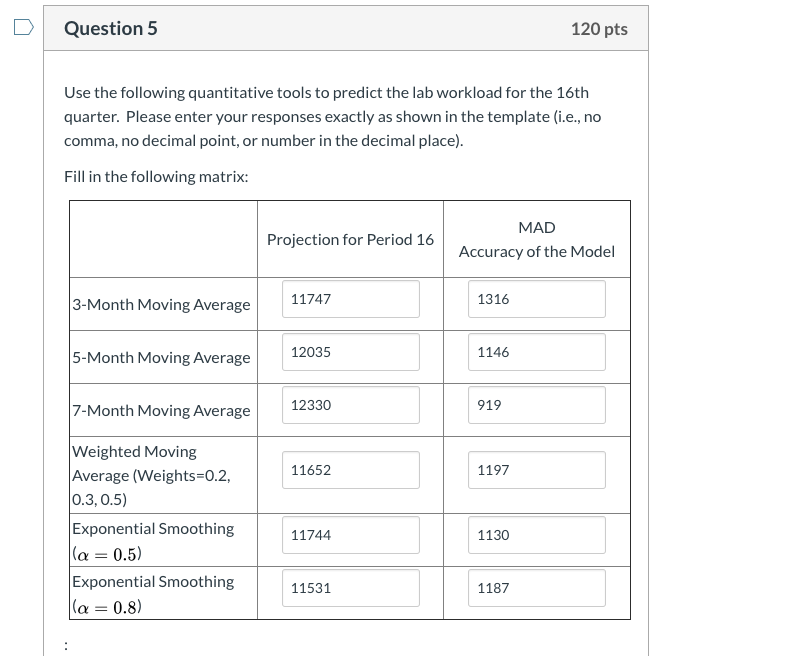
Task: Edit alpha 0.5 smoothing projection field 11744
Action: pos(351,535)
